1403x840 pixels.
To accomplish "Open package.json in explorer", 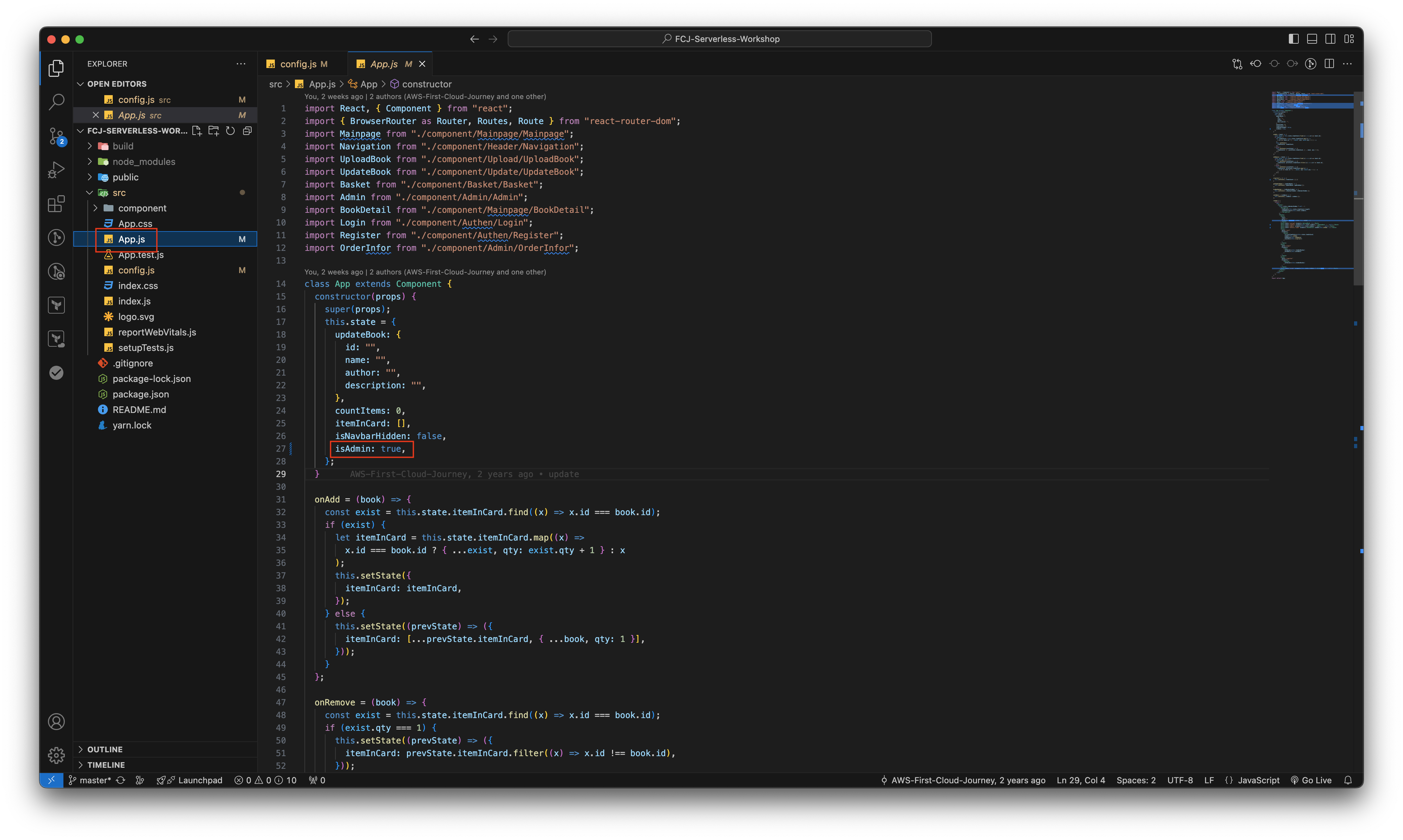I will (165, 394).
